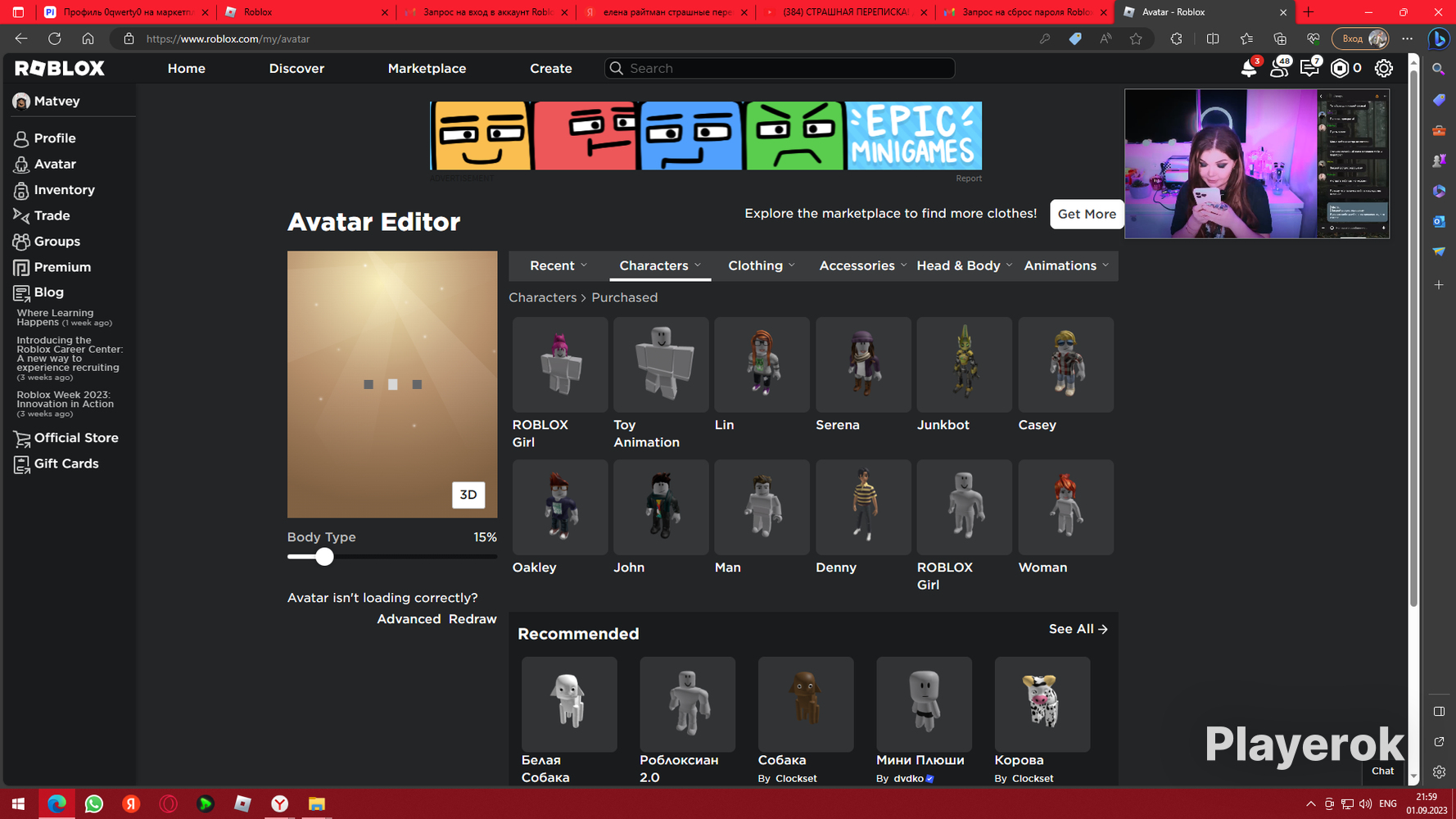Go to the Home nav item
This screenshot has height=819, width=1456.
click(187, 69)
